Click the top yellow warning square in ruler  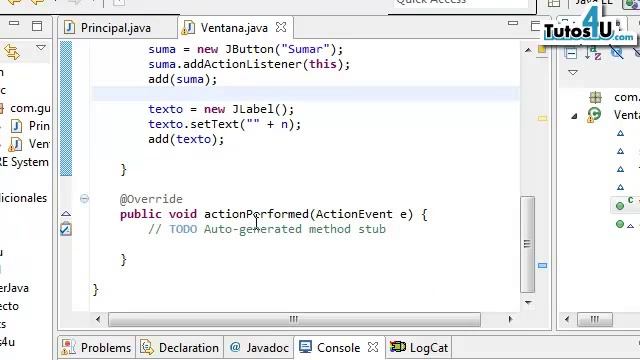(x=542, y=50)
